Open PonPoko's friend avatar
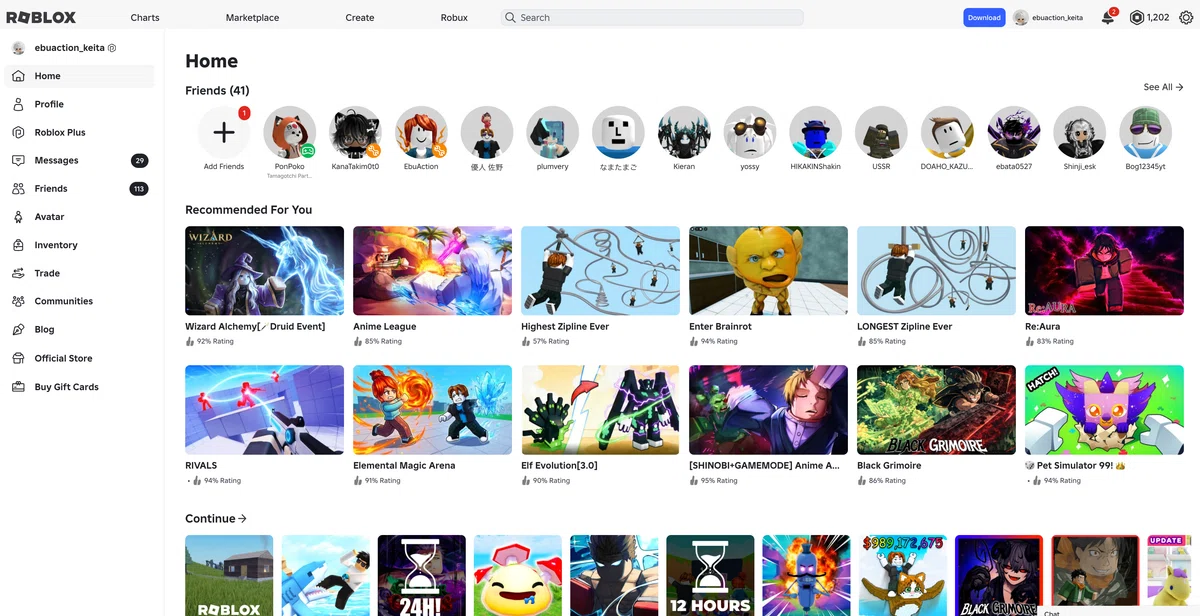 [x=290, y=132]
